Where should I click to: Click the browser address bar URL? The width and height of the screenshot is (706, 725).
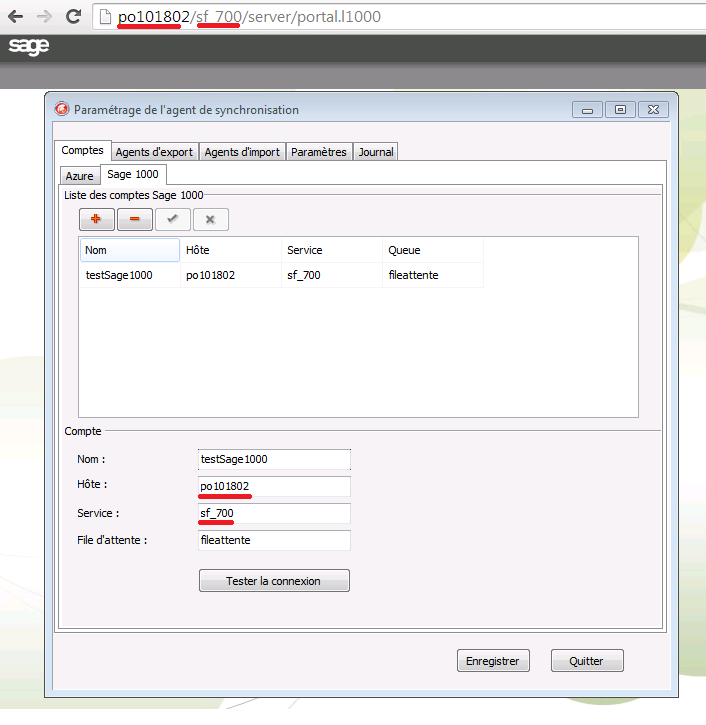click(249, 17)
